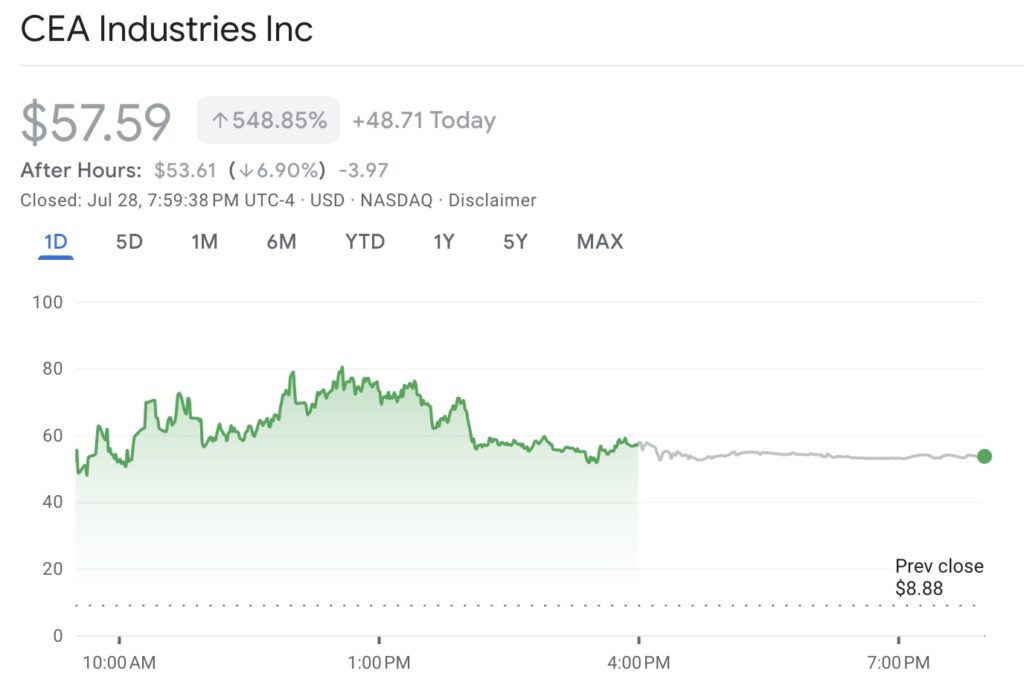Click the 1:00 PM axis label
This screenshot has height=694, width=1024.
379,662
